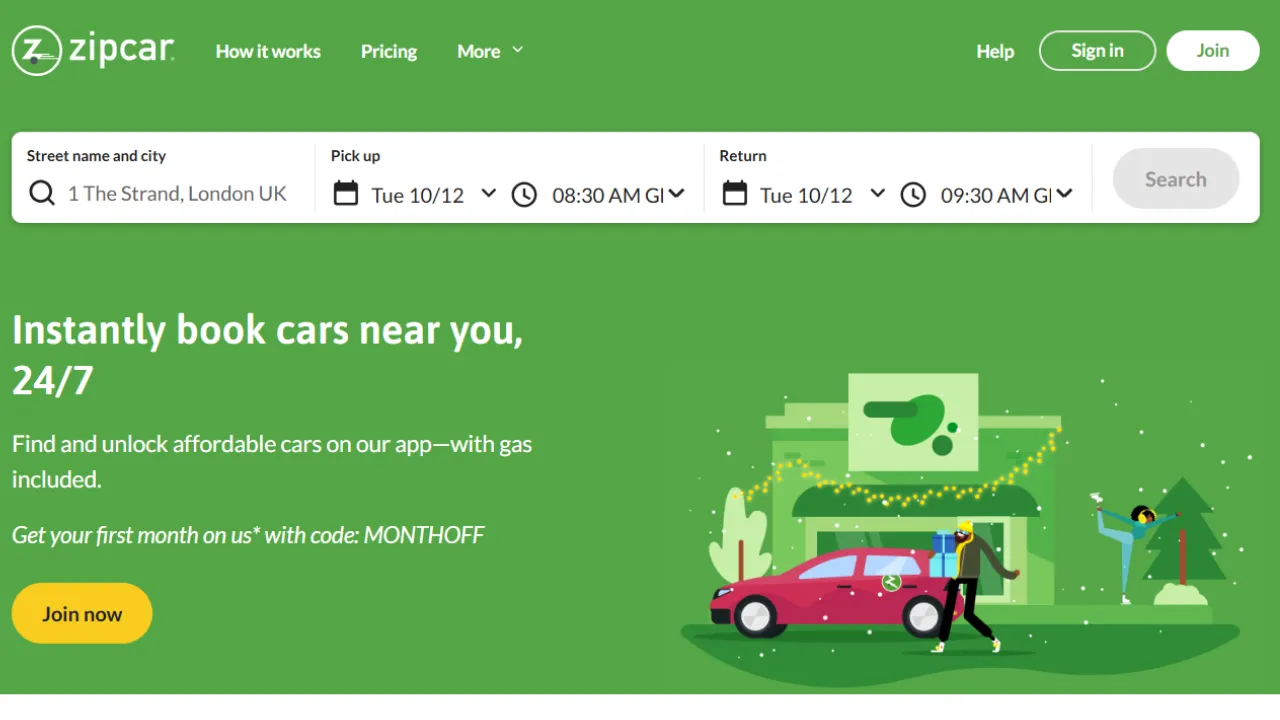Open the Help link

tap(995, 51)
